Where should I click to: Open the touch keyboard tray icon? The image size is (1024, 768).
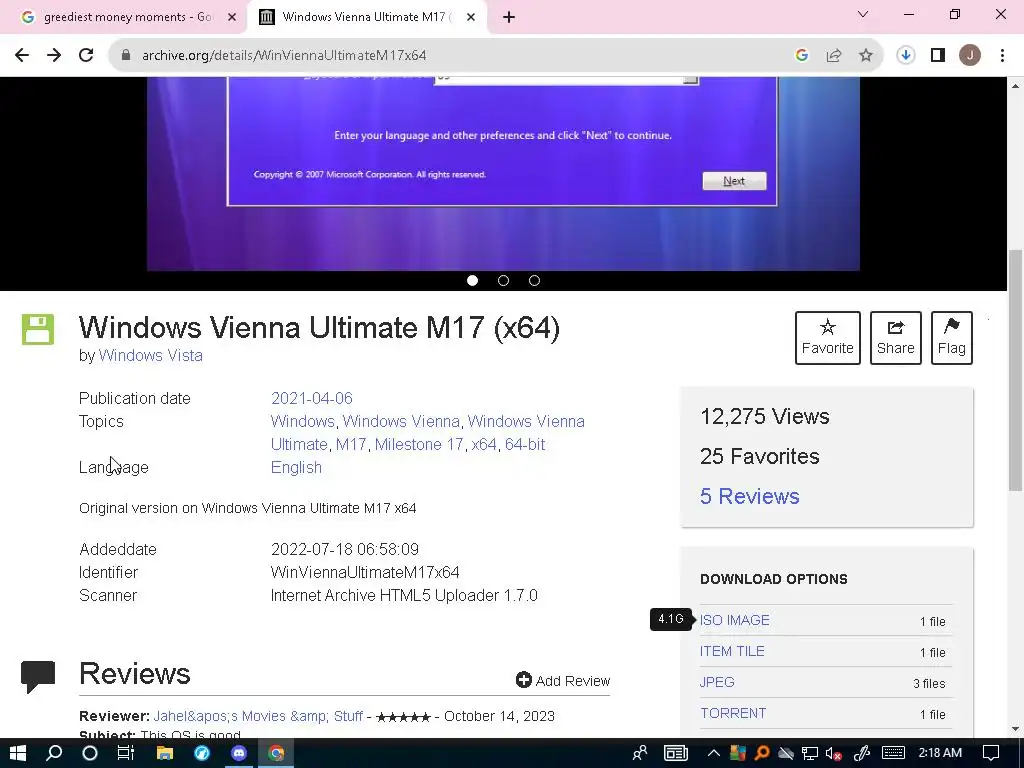893,753
